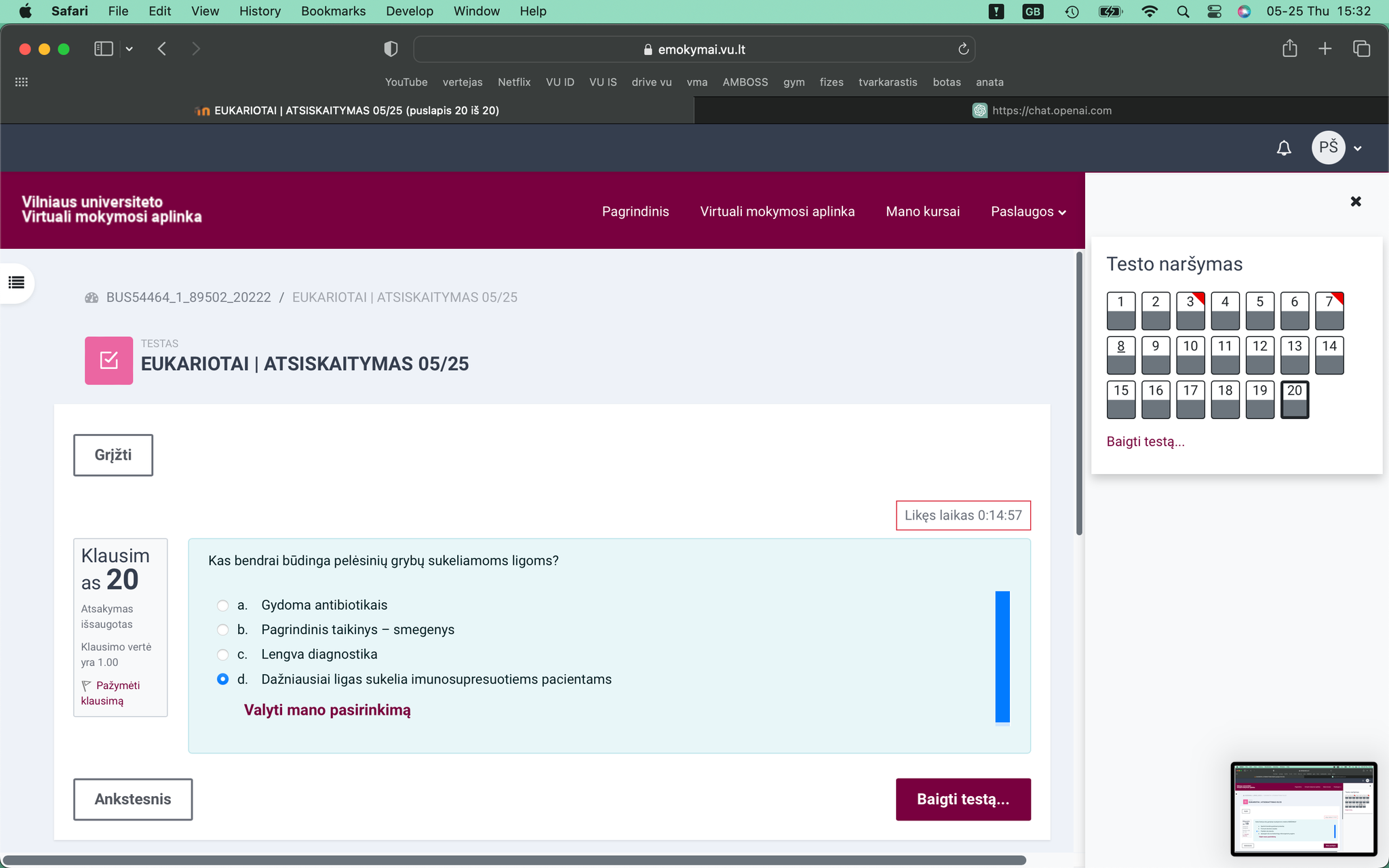Viewport: 1389px width, 868px height.
Task: Open the course index drawer icon
Action: tap(17, 283)
